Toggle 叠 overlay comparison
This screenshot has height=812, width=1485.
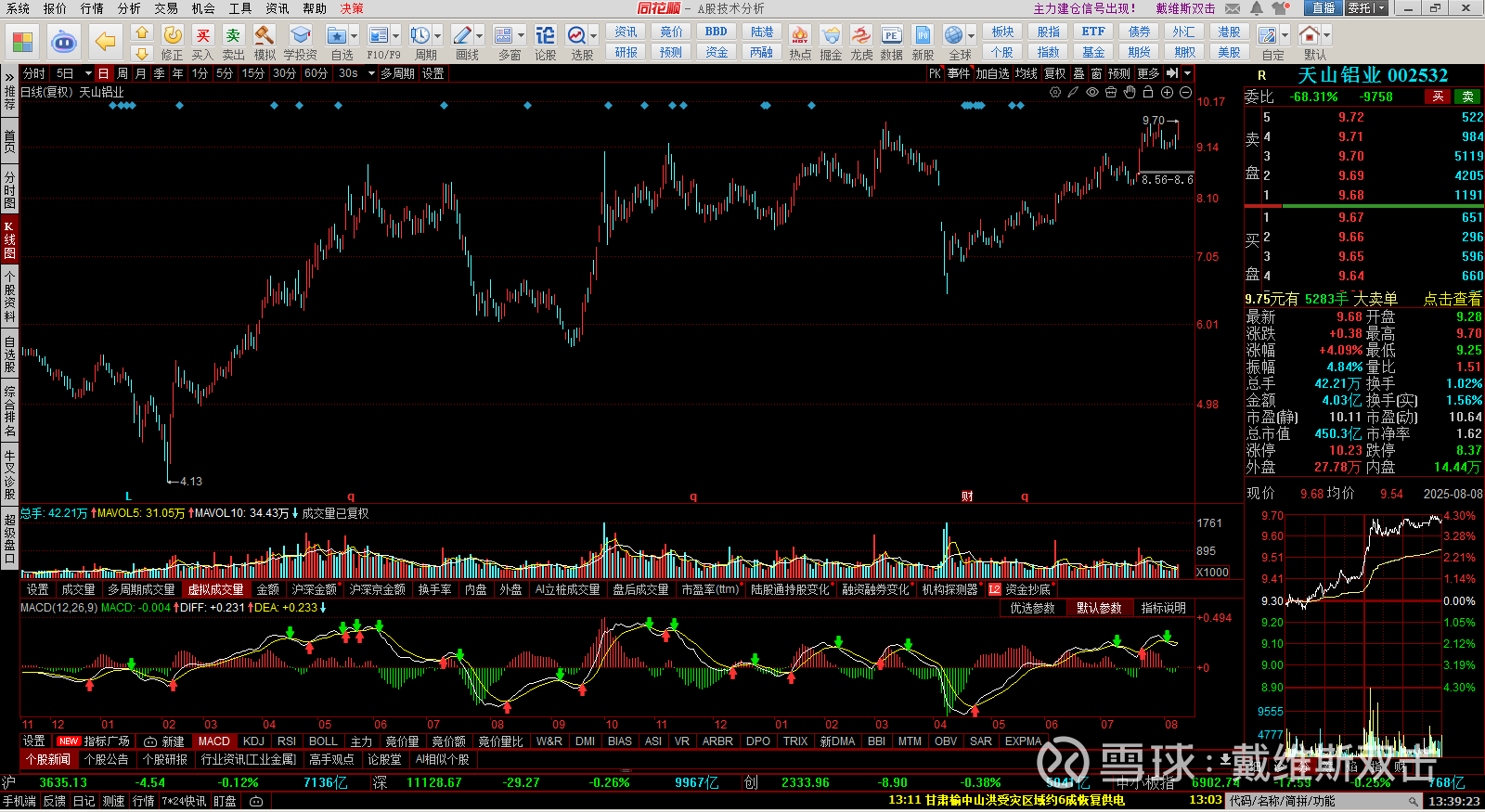click(1078, 73)
